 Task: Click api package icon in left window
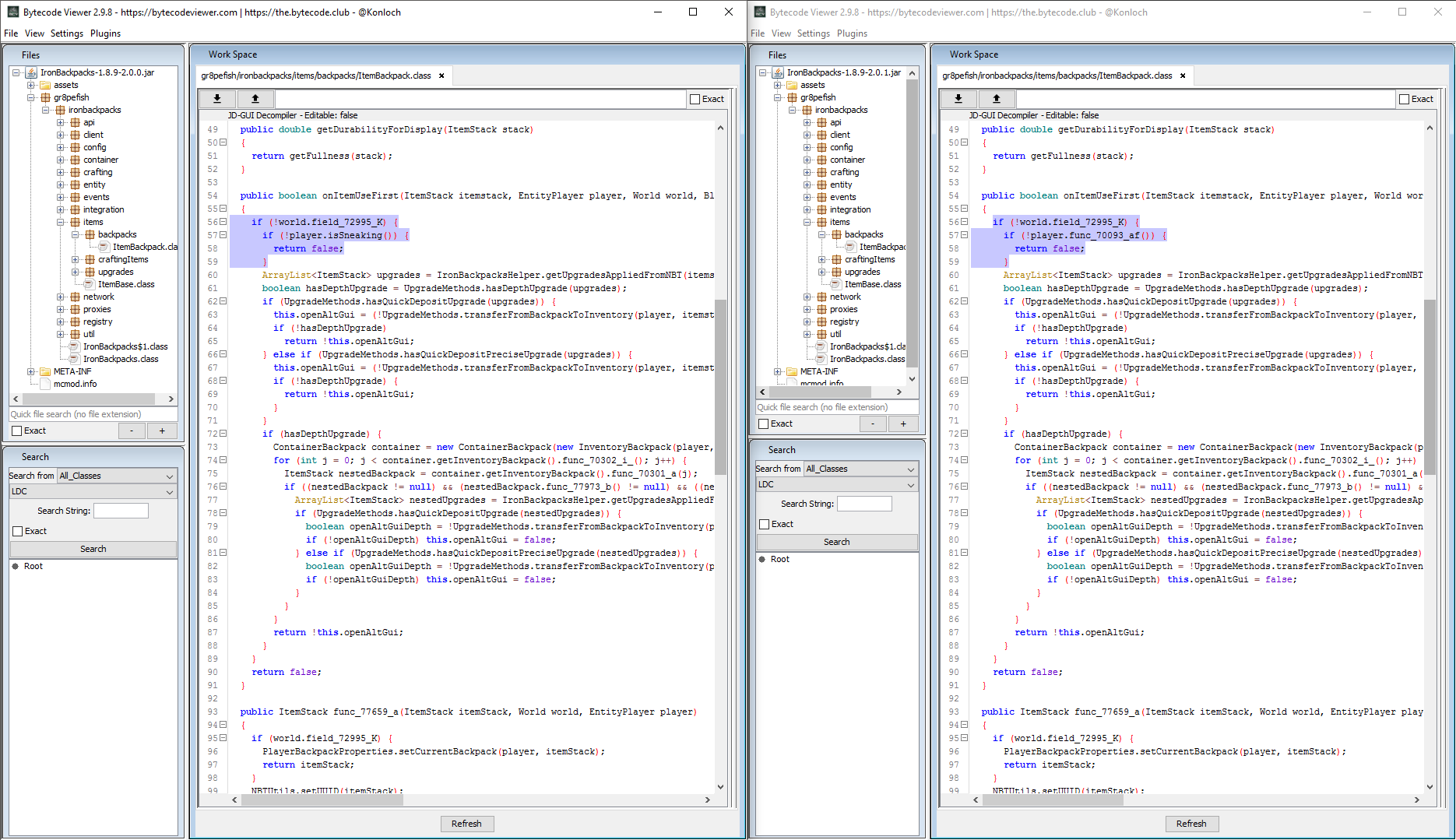click(x=75, y=122)
